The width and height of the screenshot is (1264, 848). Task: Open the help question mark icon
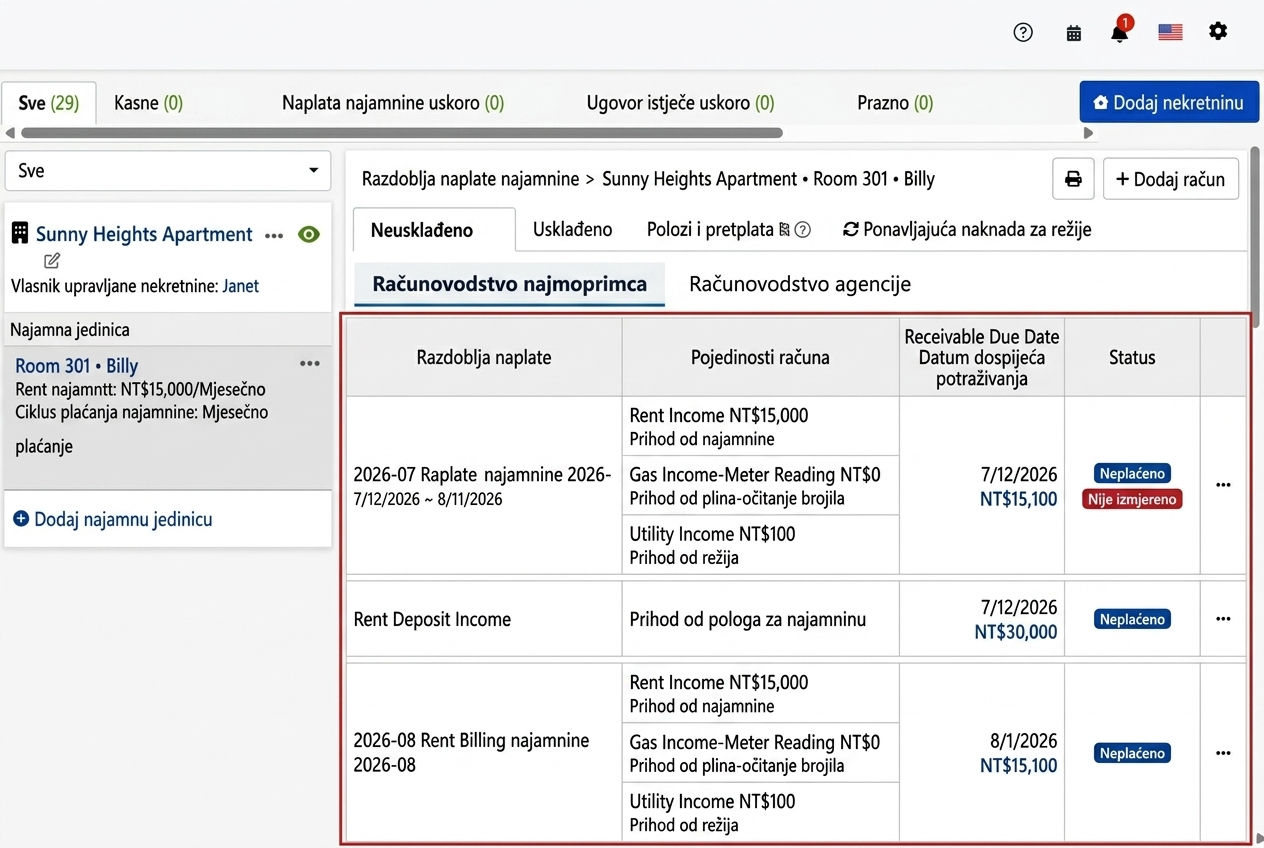[1022, 32]
